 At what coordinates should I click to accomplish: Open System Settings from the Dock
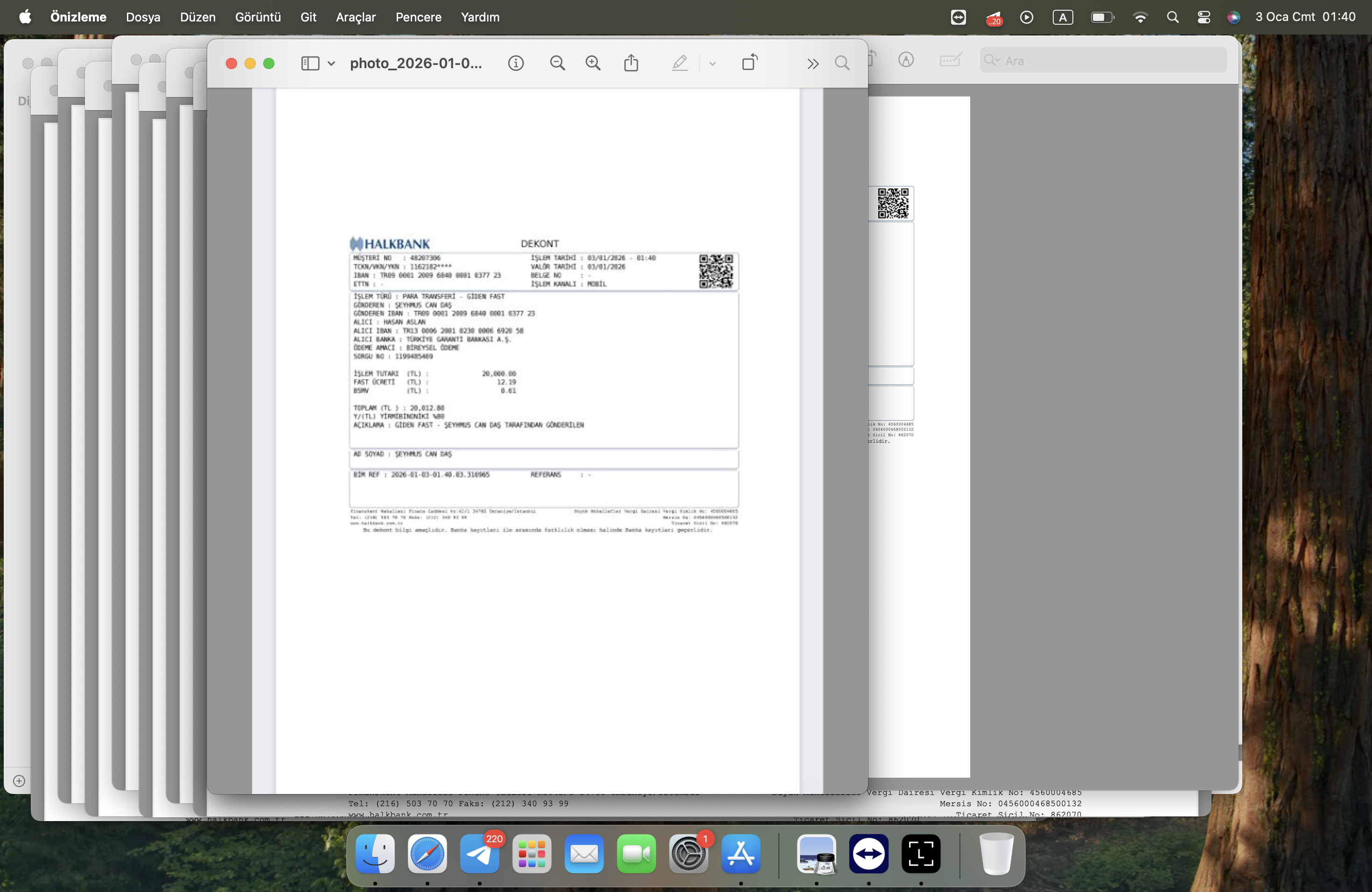(689, 853)
